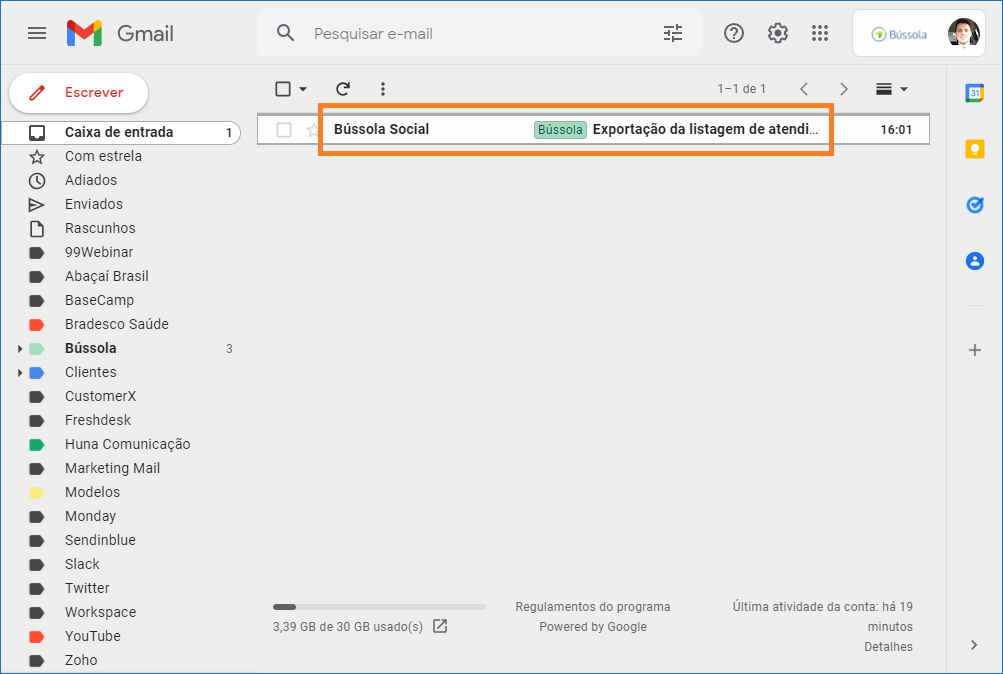The width and height of the screenshot is (1003, 674).
Task: Go to newer messages arrow
Action: [804, 89]
